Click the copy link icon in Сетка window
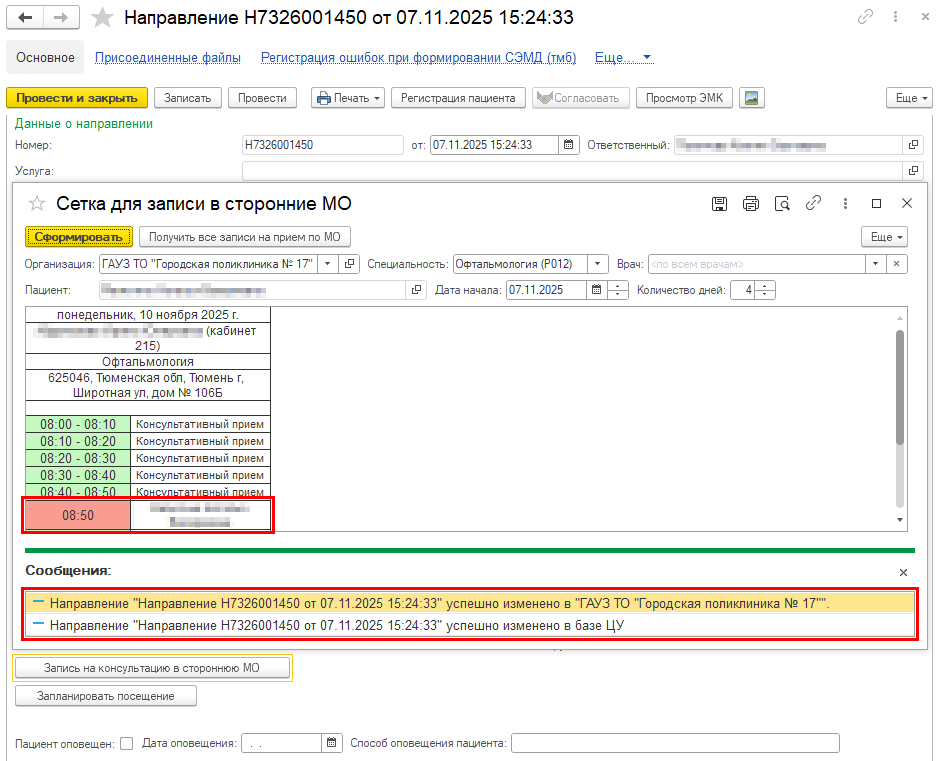This screenshot has height=761, width=940. (814, 204)
